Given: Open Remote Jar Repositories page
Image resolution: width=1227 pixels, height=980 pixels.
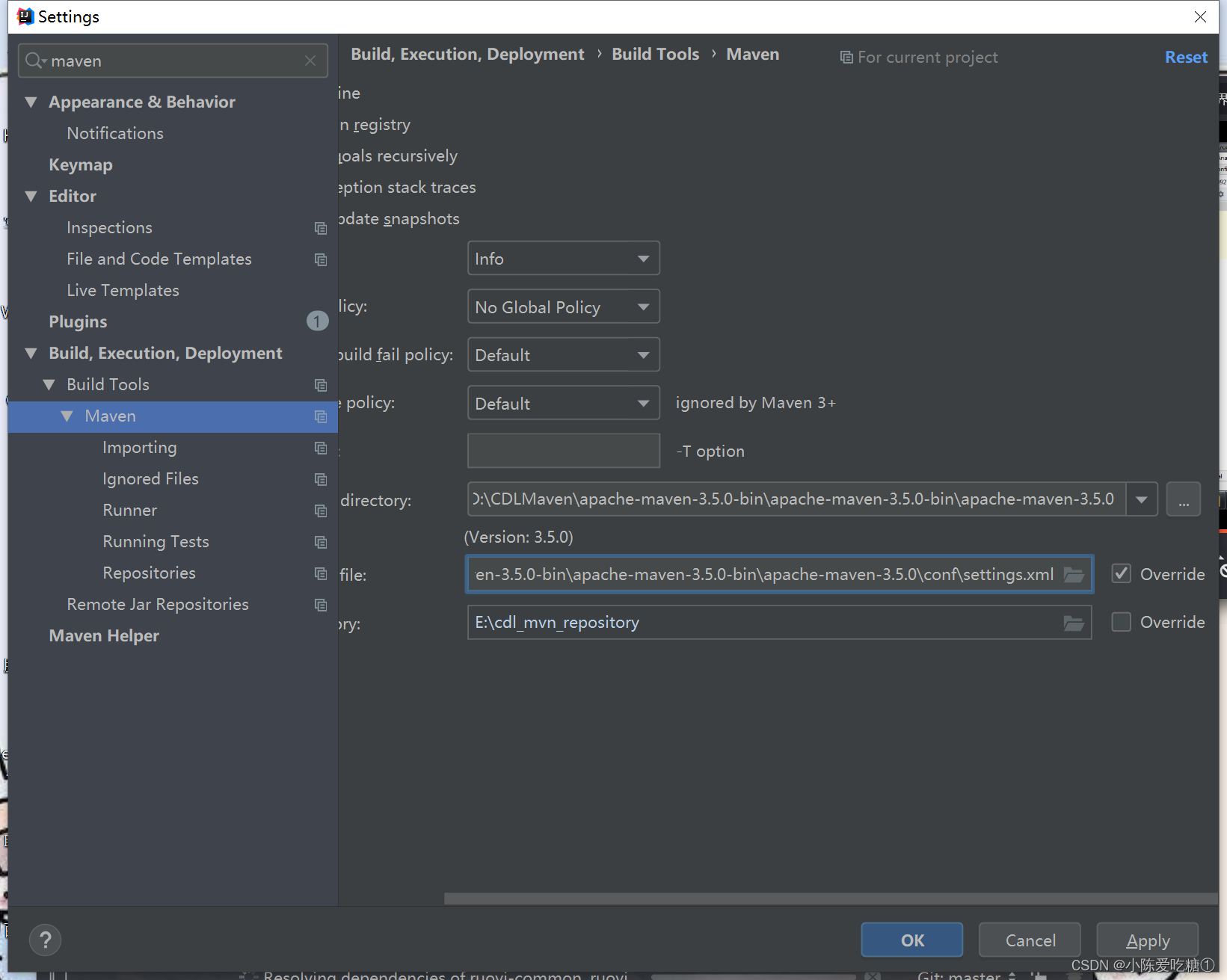Looking at the screenshot, I should coord(158,604).
